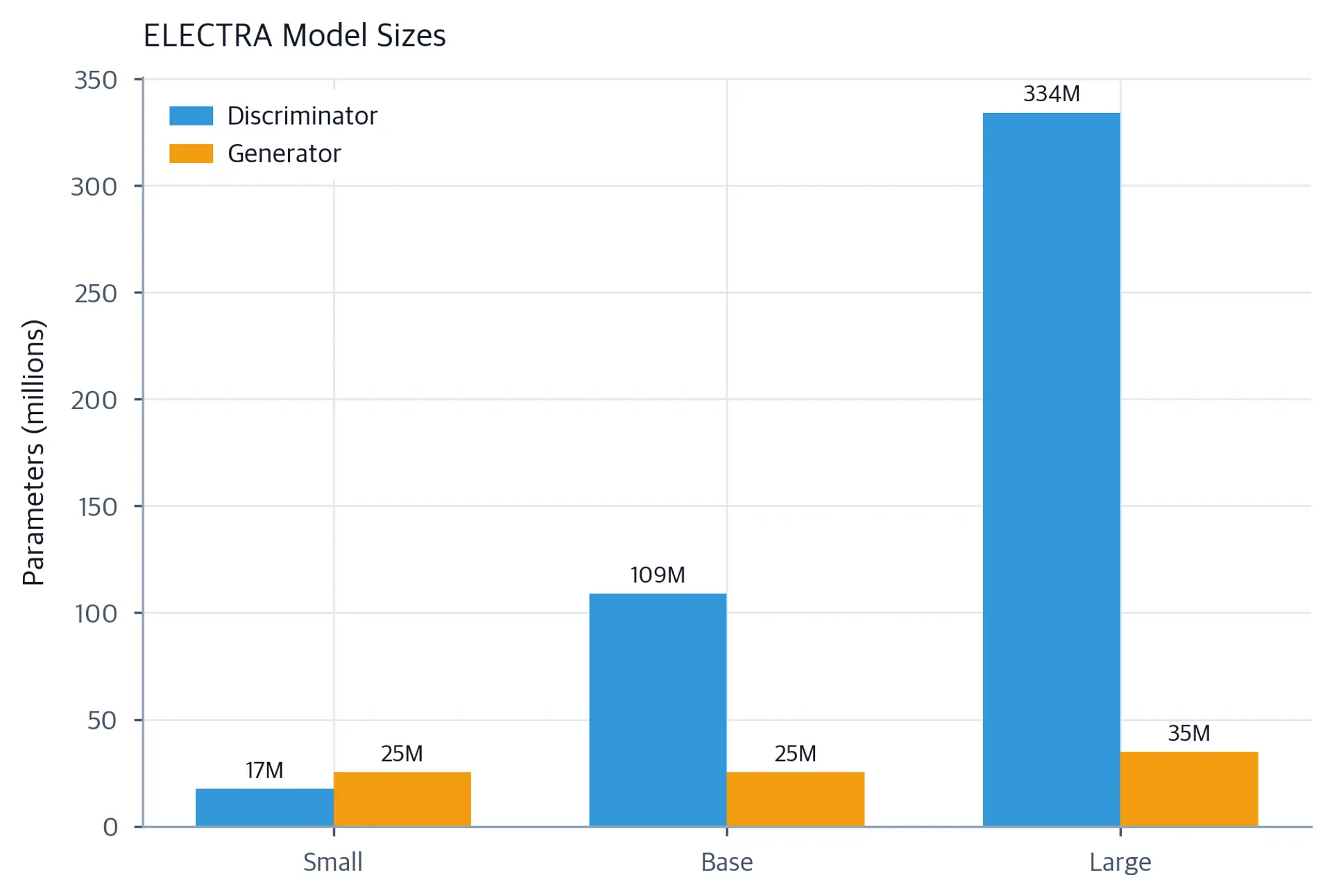Select the Base generator bar labeled 25M
The width and height of the screenshot is (1332, 896).
click(796, 799)
